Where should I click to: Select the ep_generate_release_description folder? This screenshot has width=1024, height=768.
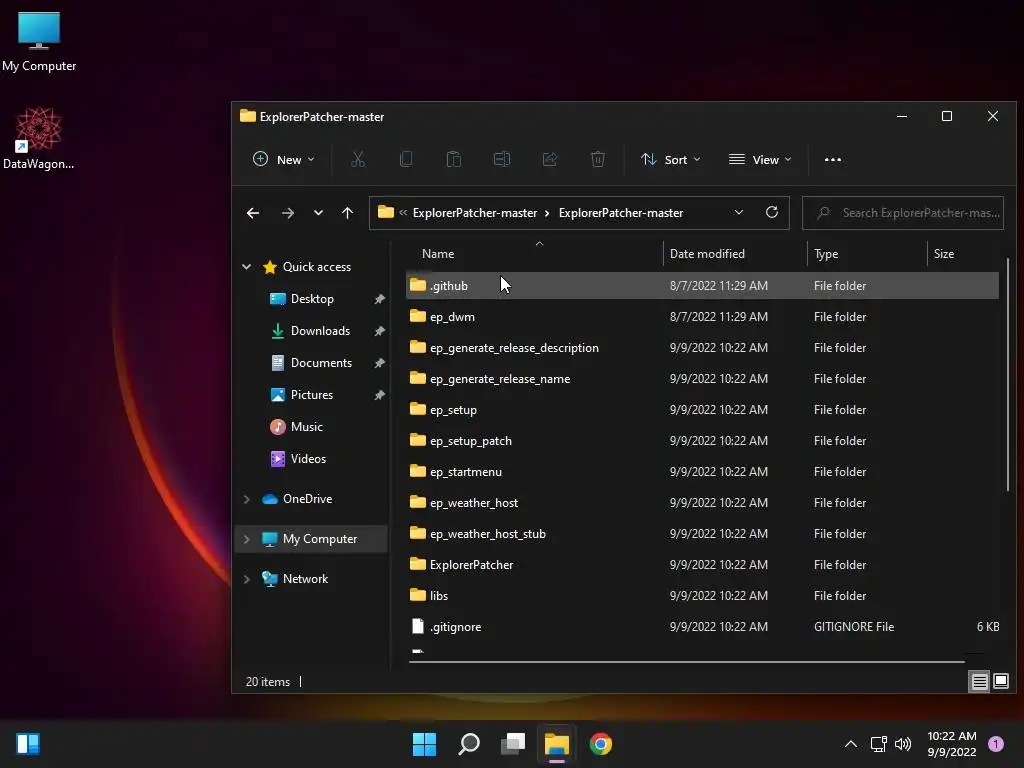coord(702,347)
